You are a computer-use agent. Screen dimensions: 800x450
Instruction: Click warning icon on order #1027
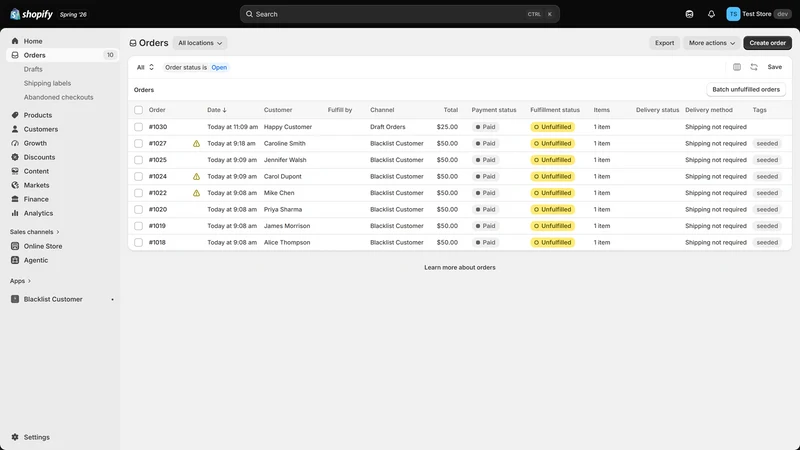(x=196, y=144)
